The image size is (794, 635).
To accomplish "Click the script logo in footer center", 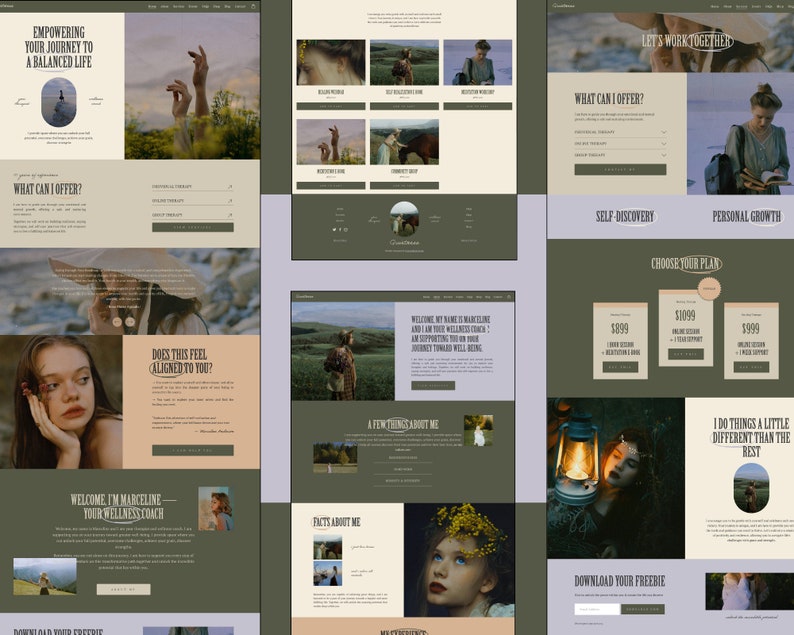I will coord(404,243).
